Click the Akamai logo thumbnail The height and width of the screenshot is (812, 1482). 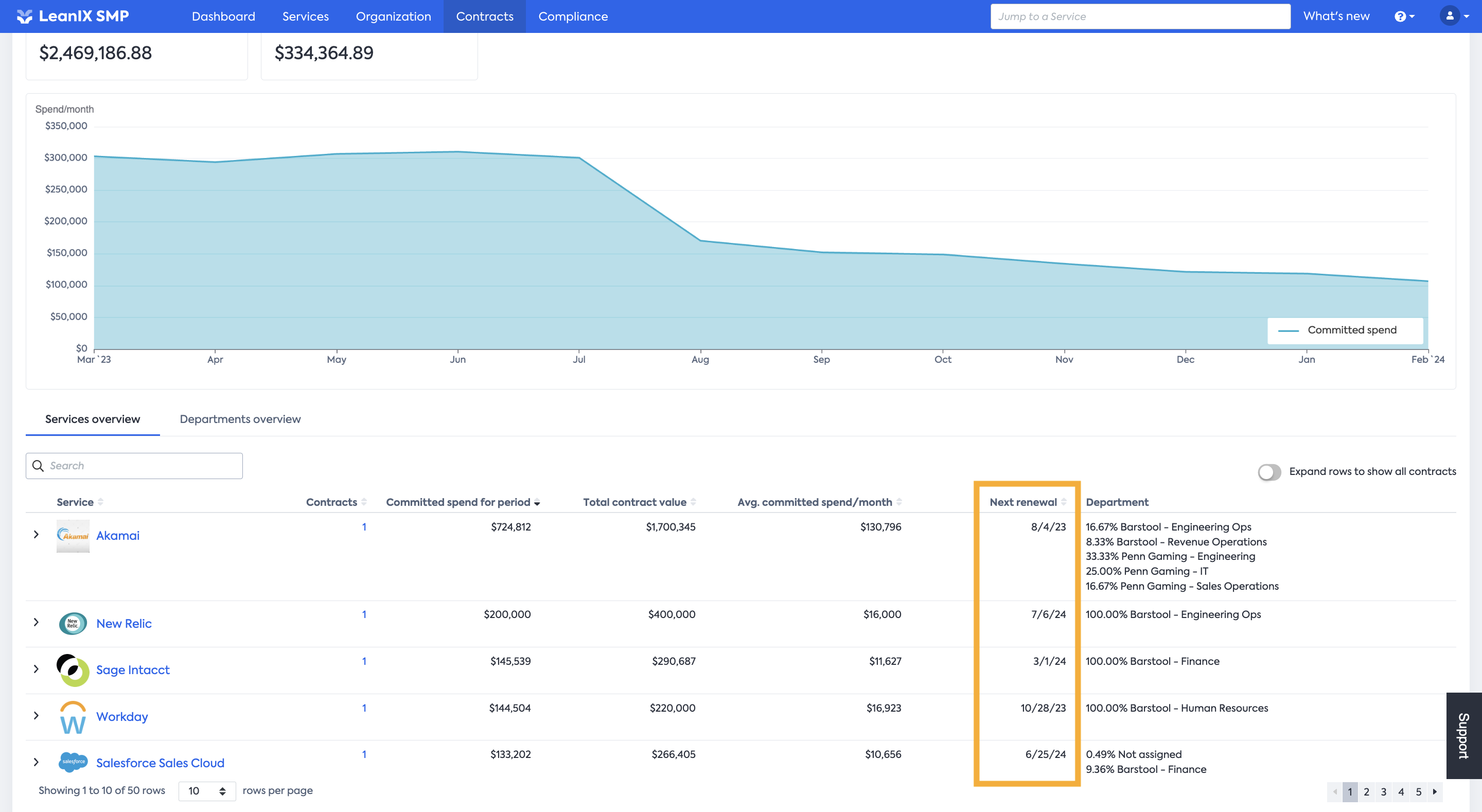pyautogui.click(x=73, y=536)
